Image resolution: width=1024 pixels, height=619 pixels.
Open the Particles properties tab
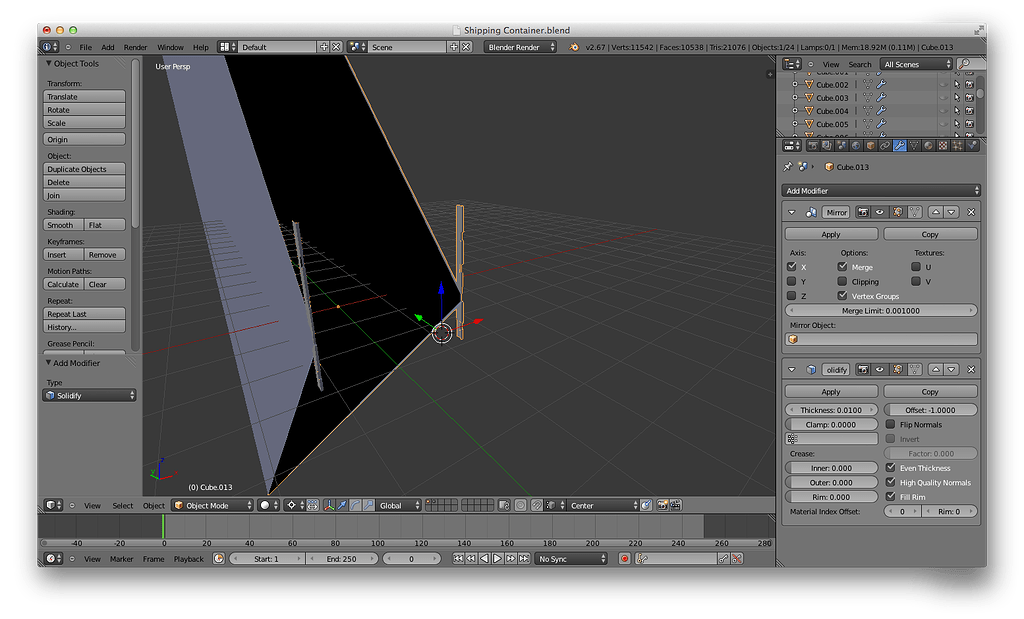pos(957,146)
